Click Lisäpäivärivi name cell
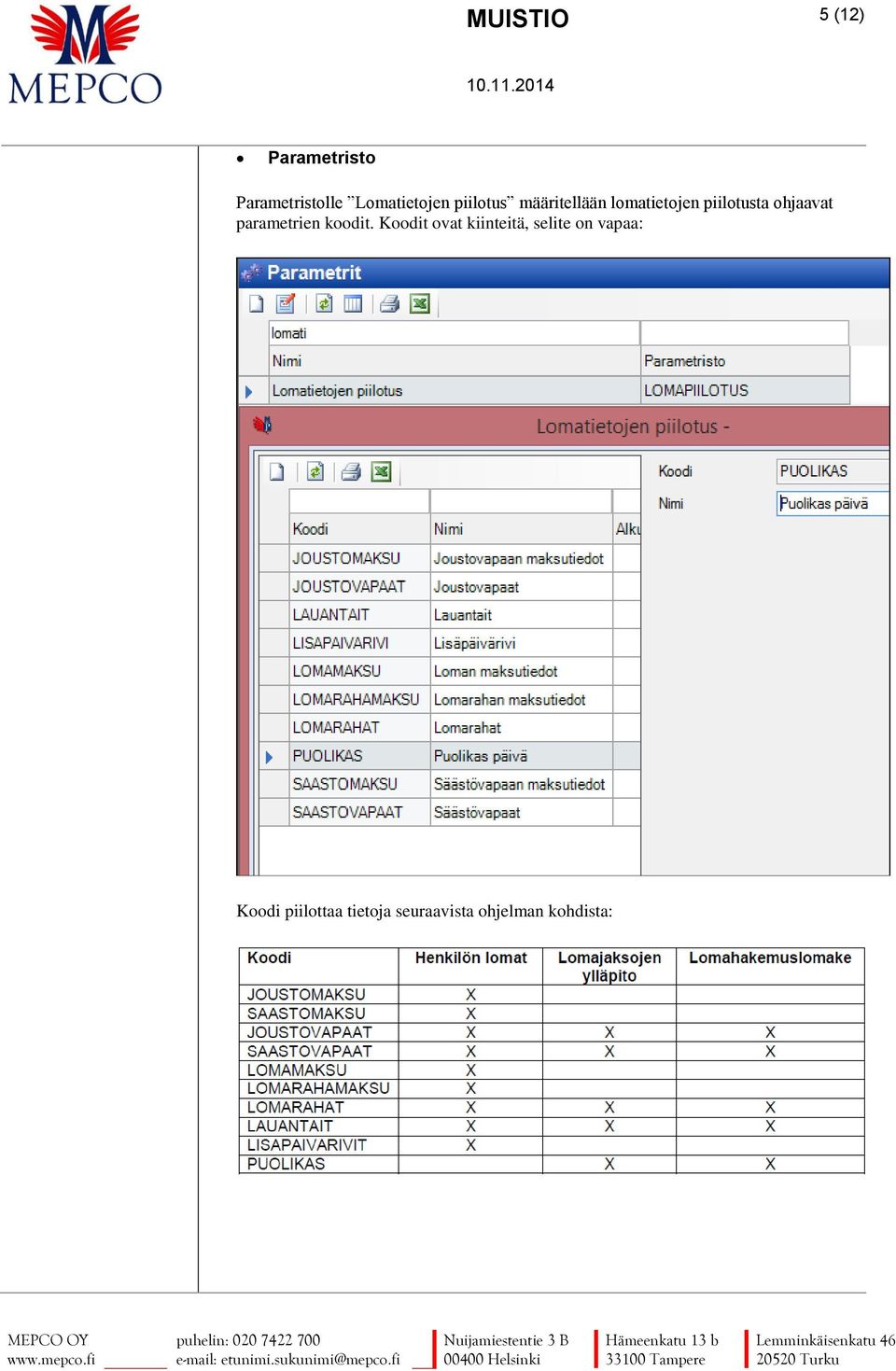 pyautogui.click(x=521, y=643)
